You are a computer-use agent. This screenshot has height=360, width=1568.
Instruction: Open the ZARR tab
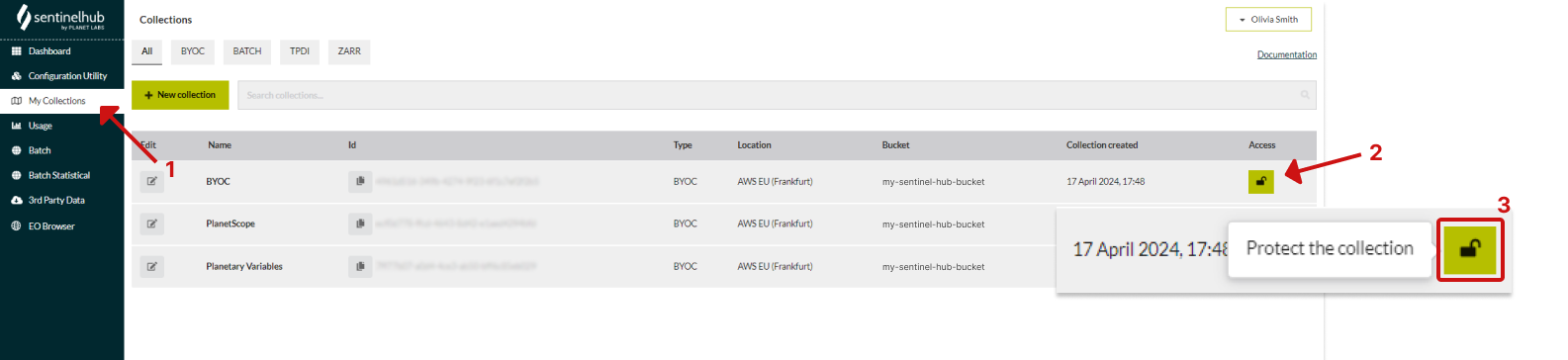click(349, 51)
